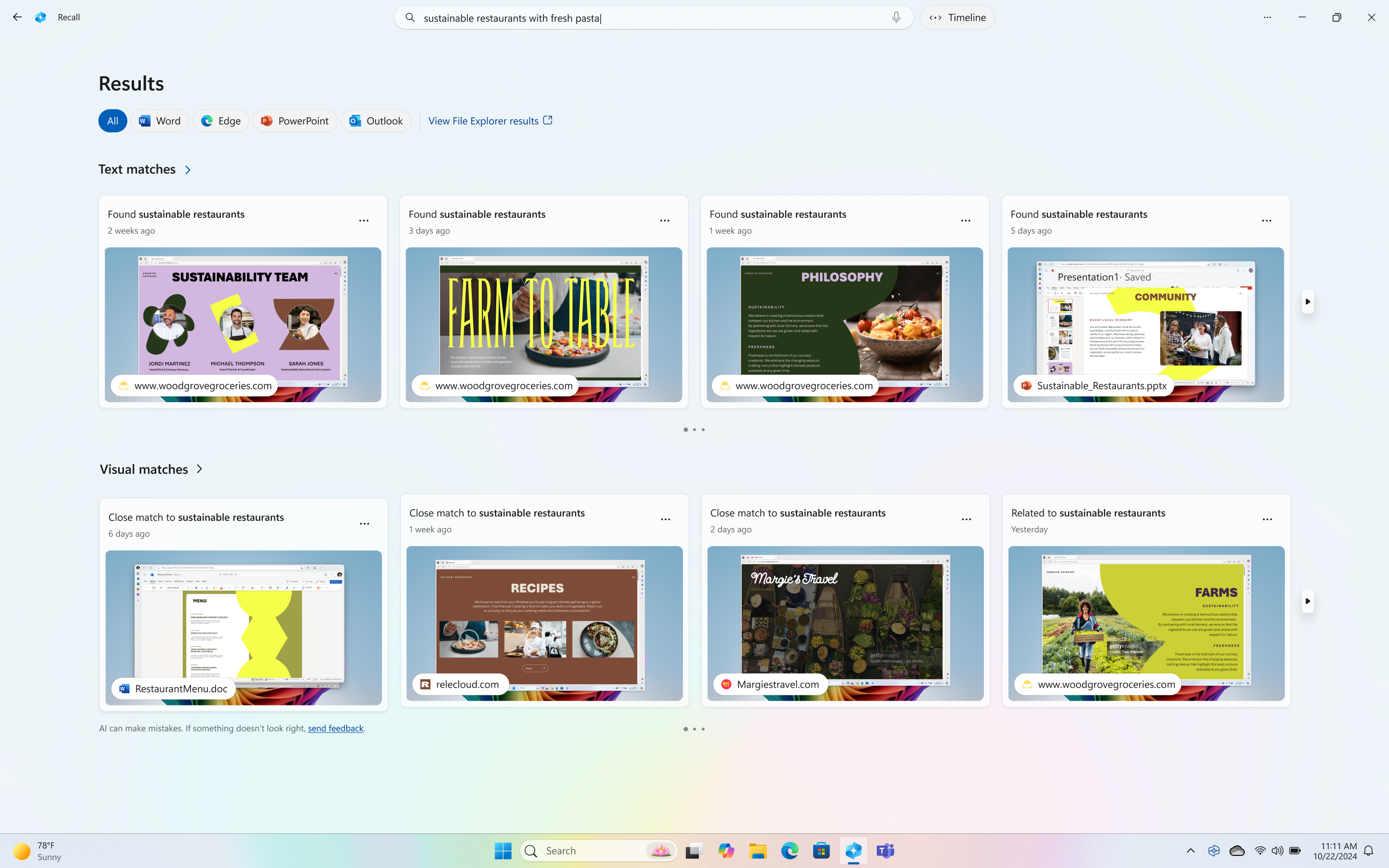Viewport: 1389px width, 868px height.
Task: Expand Visual matches section arrow
Action: tap(199, 469)
